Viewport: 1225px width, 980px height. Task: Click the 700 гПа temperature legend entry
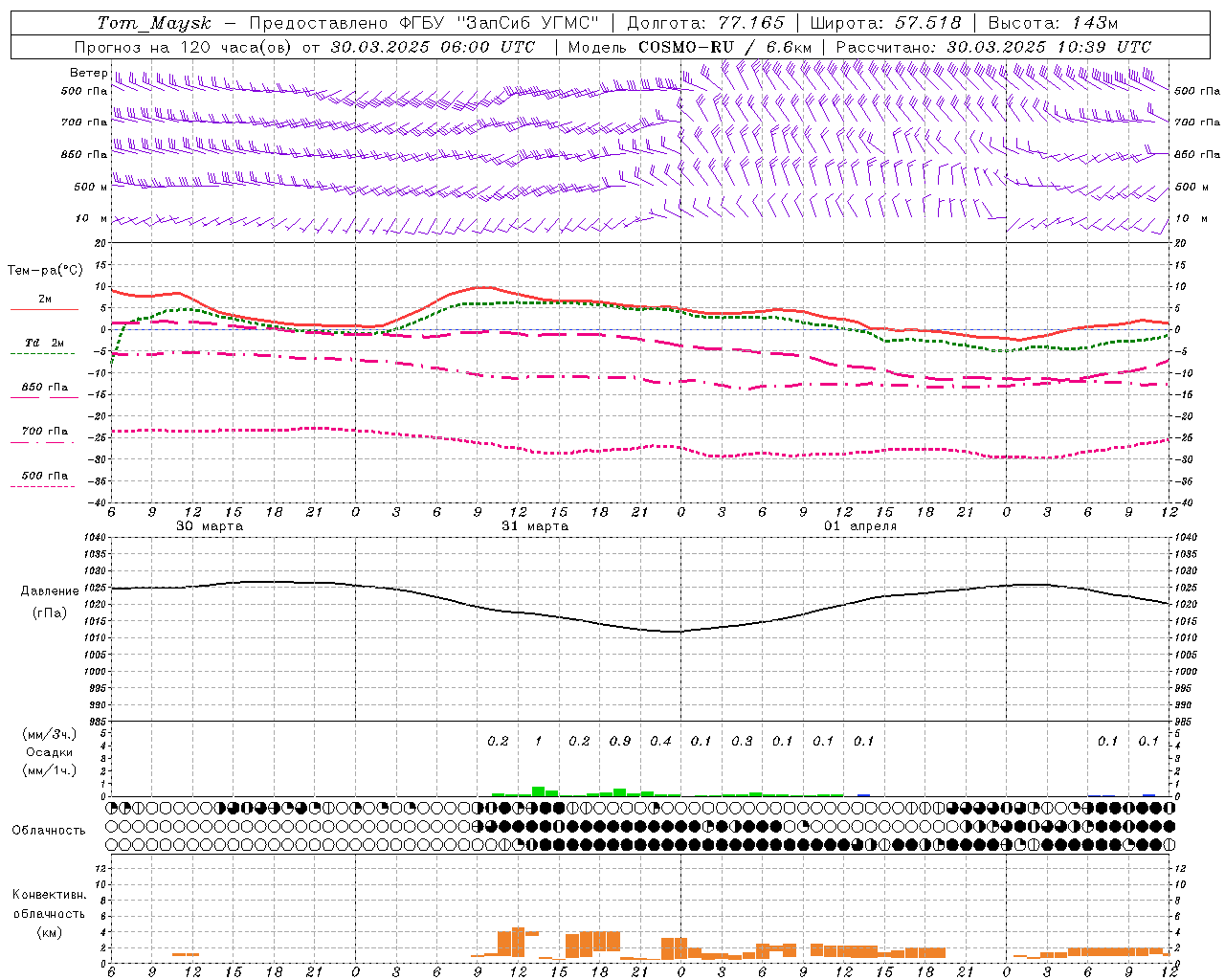(x=44, y=432)
